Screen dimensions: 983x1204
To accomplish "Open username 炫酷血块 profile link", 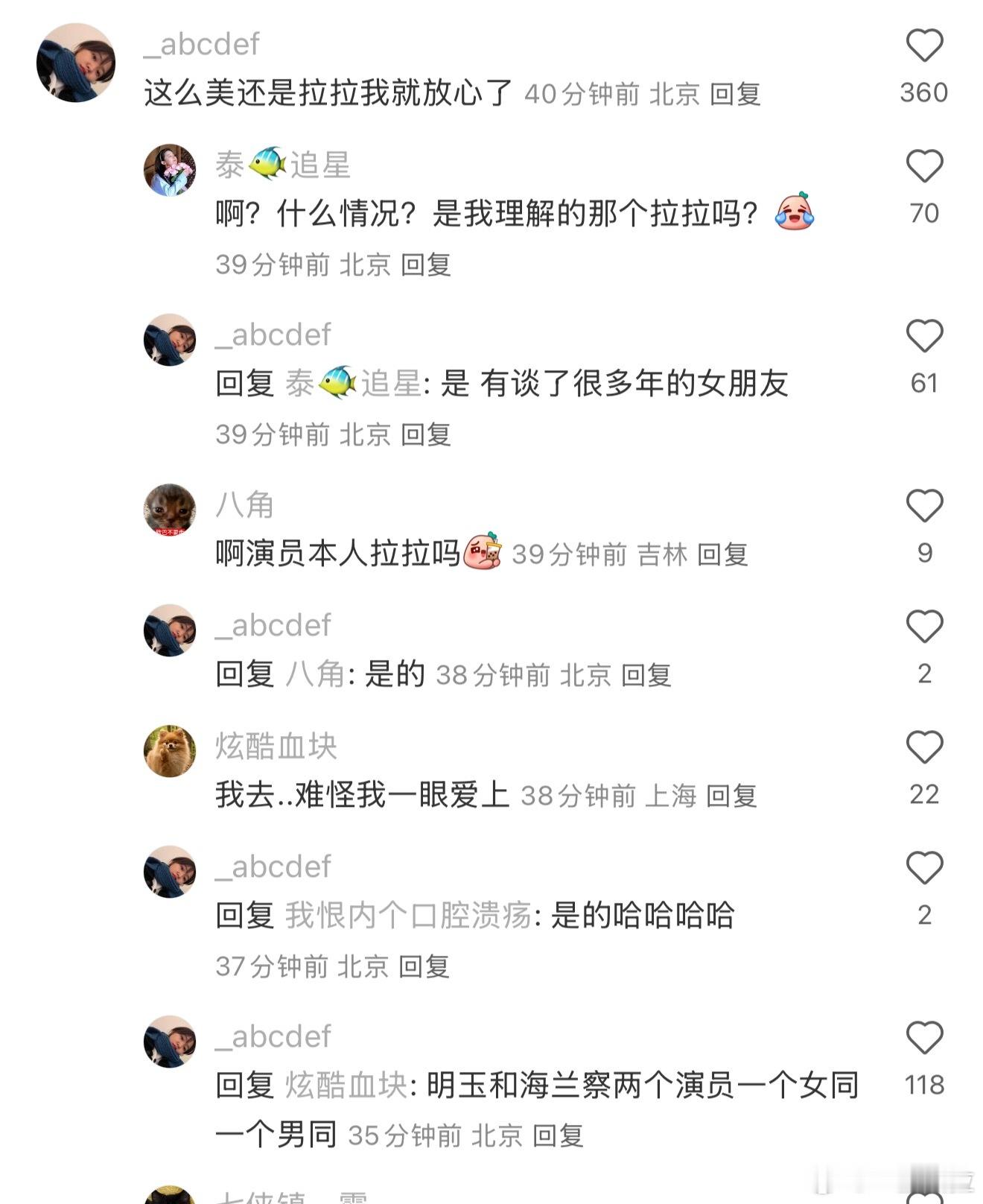I will (276, 746).
